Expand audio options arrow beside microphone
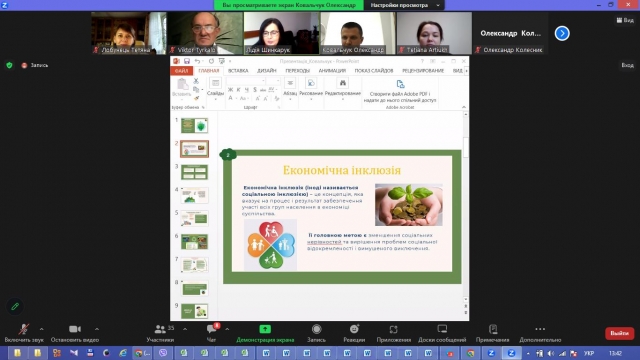This screenshot has width=640, height=360. tap(42, 329)
